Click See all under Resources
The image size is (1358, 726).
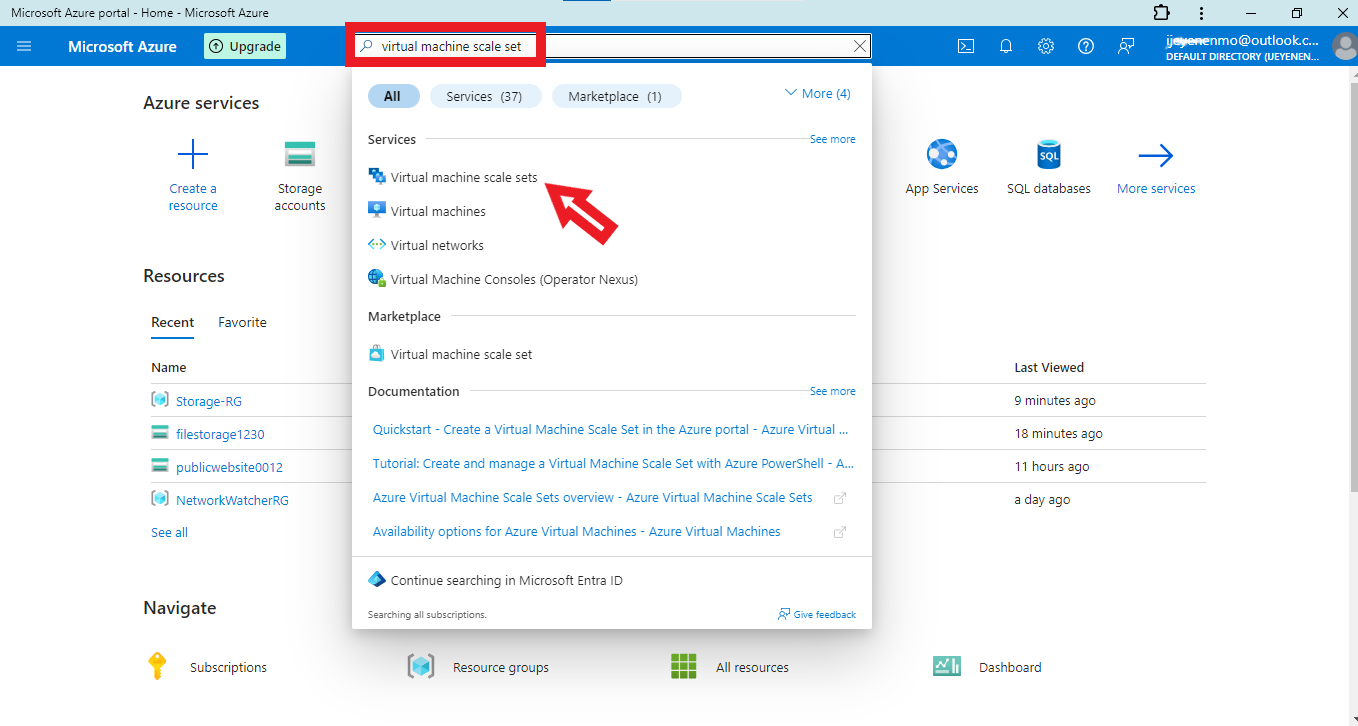point(169,532)
